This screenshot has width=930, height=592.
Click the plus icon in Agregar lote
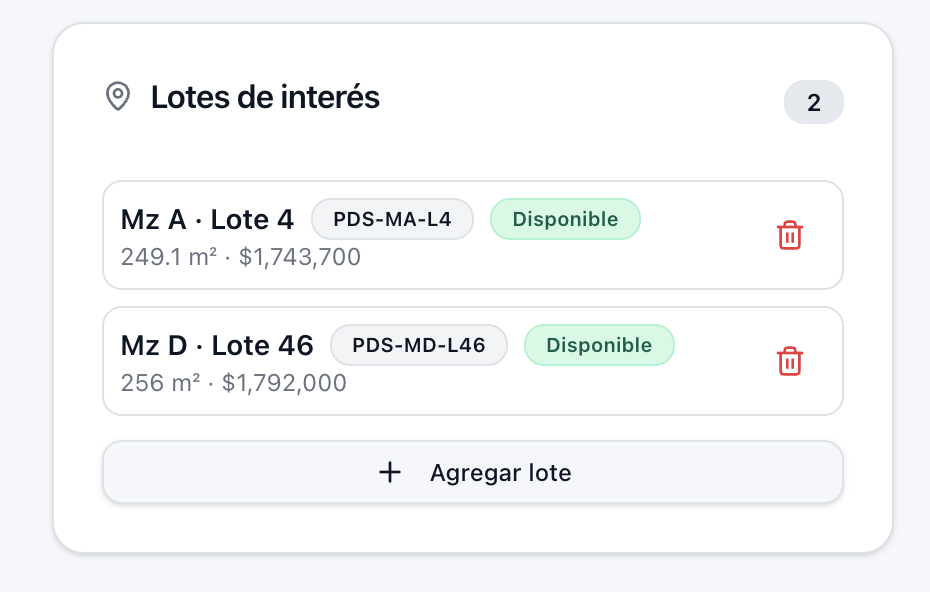click(x=390, y=473)
